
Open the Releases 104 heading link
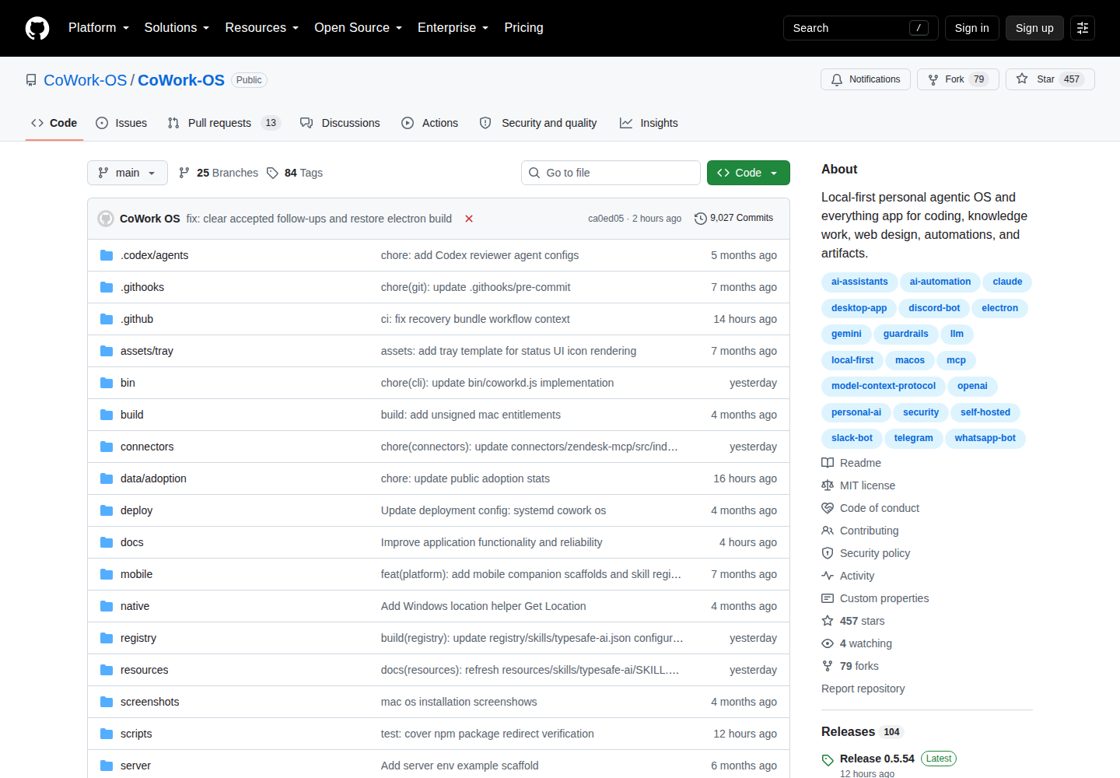(861, 732)
